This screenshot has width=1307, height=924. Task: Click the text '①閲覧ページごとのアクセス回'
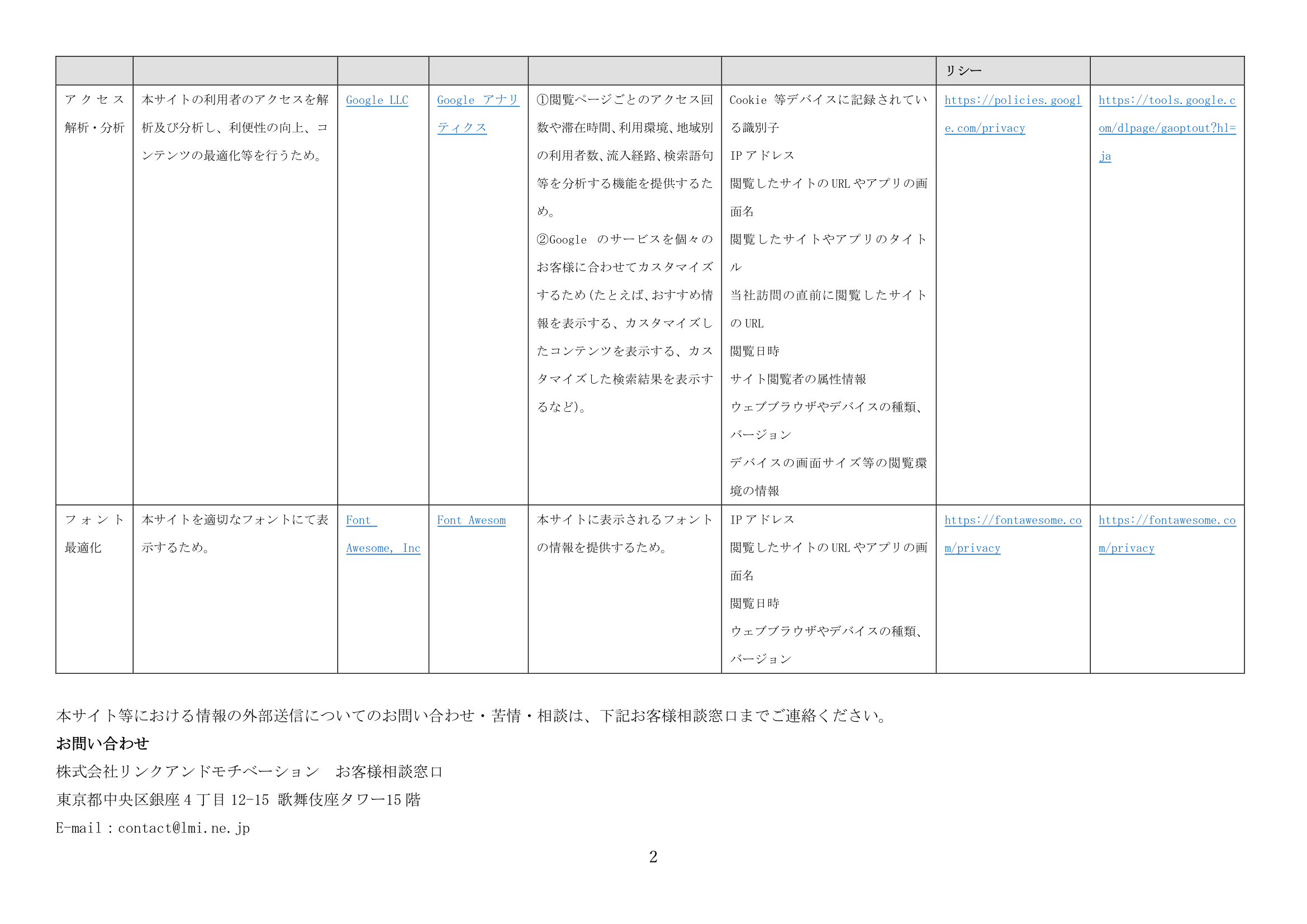pyautogui.click(x=625, y=99)
